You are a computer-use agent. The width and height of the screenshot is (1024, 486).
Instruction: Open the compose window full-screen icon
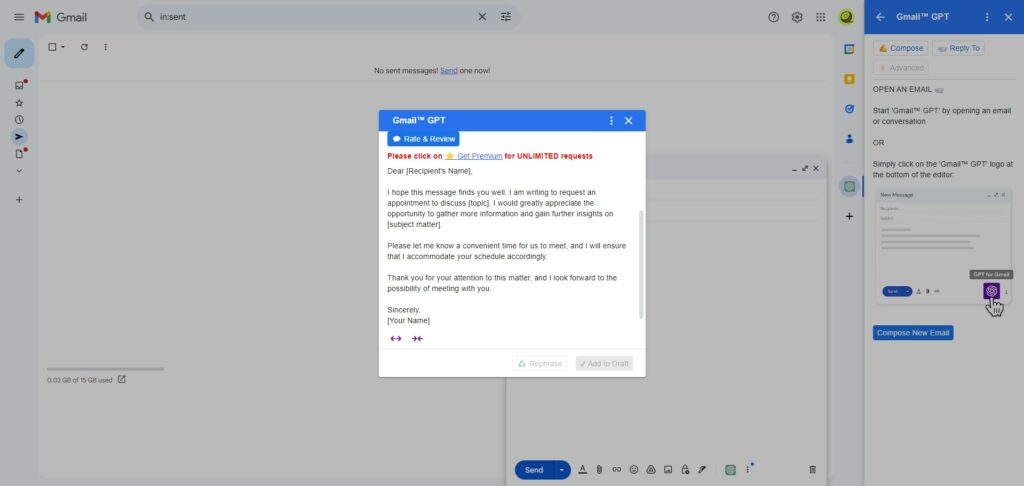pyautogui.click(x=805, y=168)
